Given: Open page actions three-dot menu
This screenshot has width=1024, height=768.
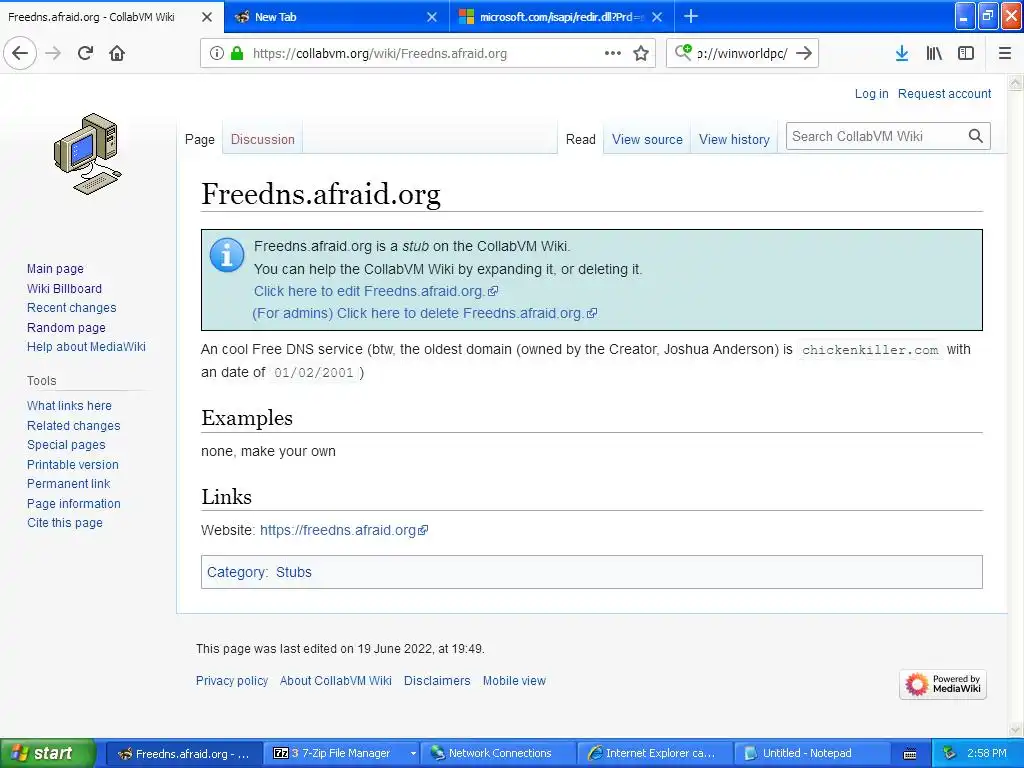Looking at the screenshot, I should (613, 54).
